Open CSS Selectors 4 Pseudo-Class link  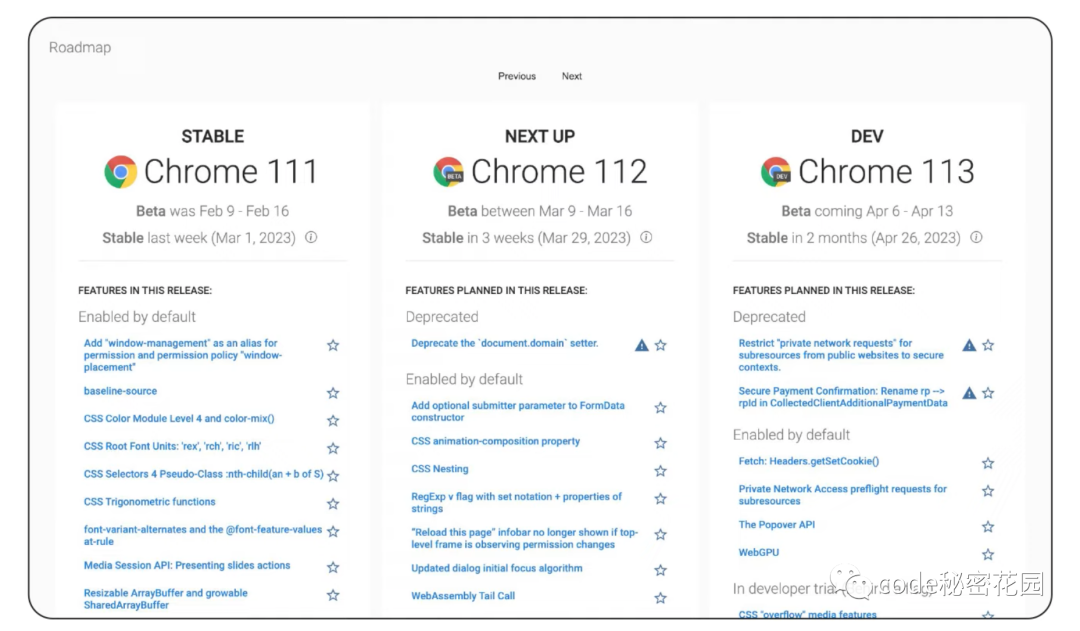203,474
